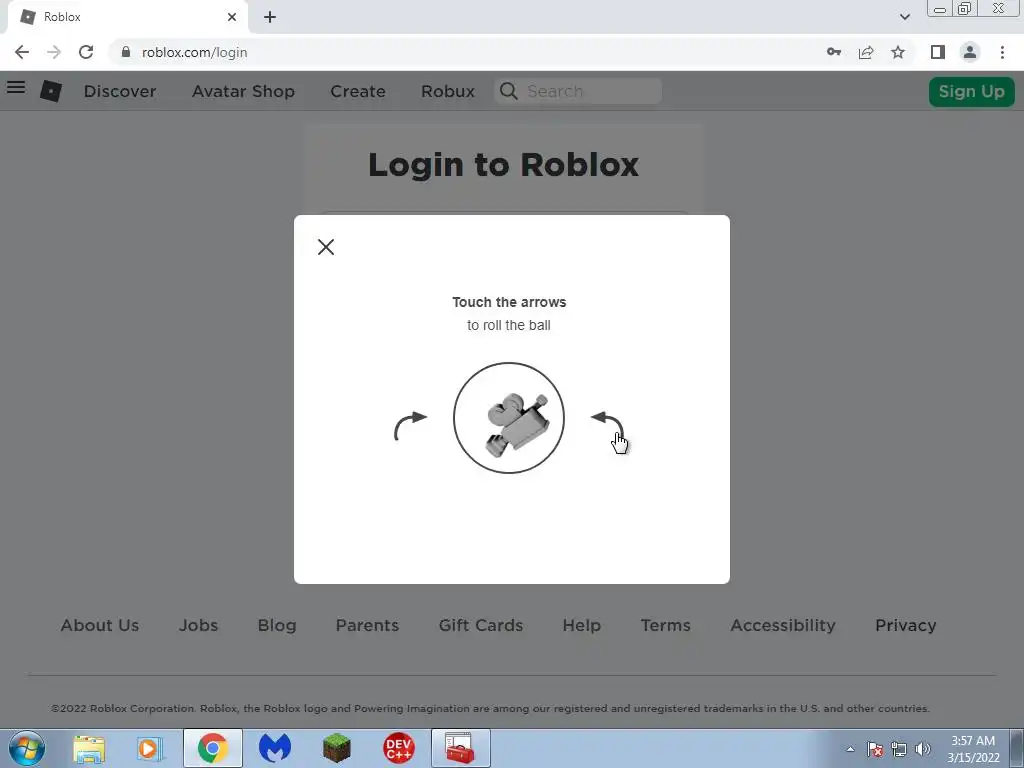Go to the Create page
This screenshot has height=768, width=1024.
pos(358,91)
